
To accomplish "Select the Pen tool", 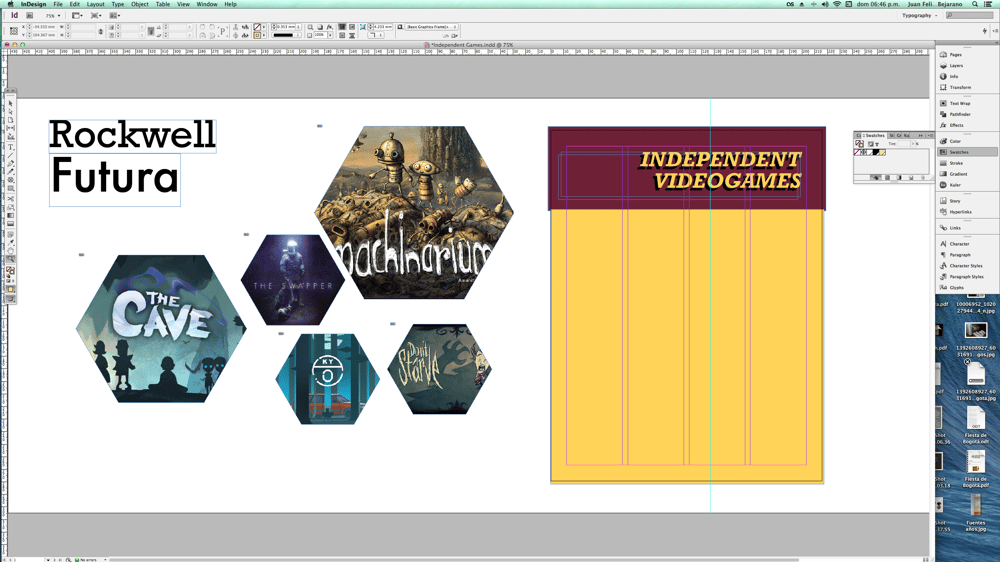I will pyautogui.click(x=11, y=164).
